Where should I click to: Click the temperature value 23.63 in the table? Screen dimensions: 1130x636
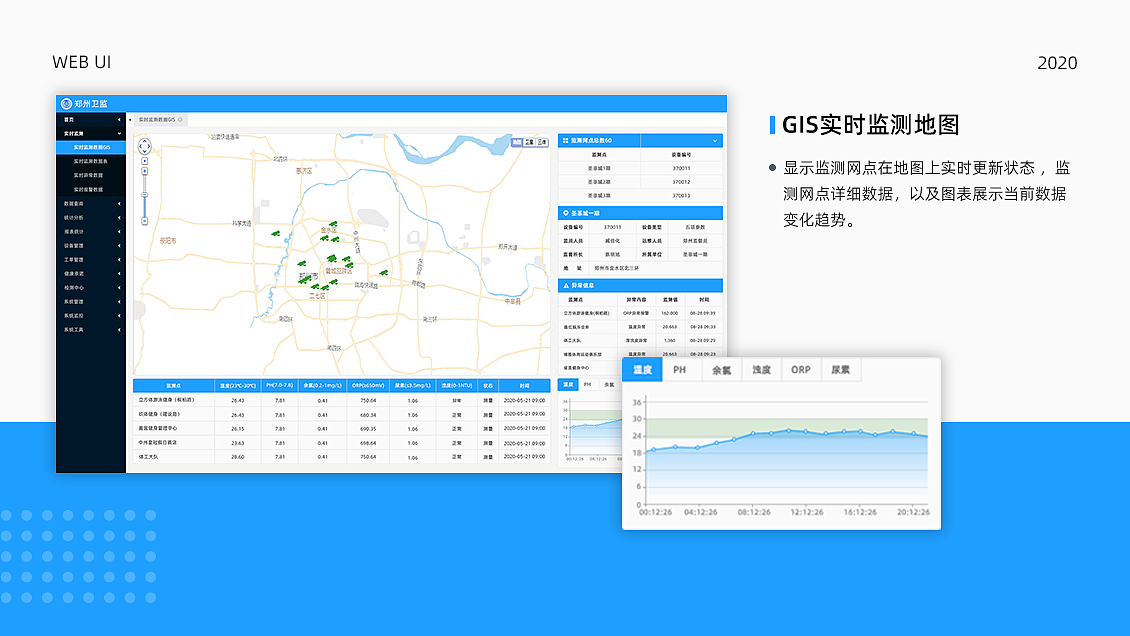coord(237,444)
